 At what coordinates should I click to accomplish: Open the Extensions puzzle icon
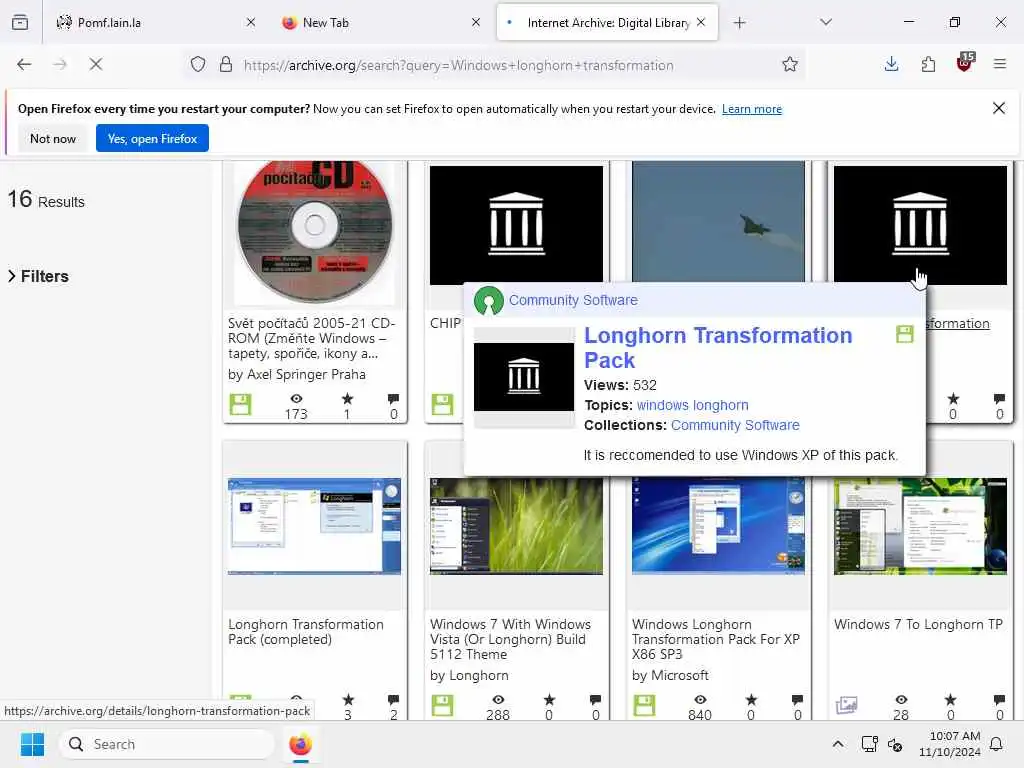(x=928, y=64)
